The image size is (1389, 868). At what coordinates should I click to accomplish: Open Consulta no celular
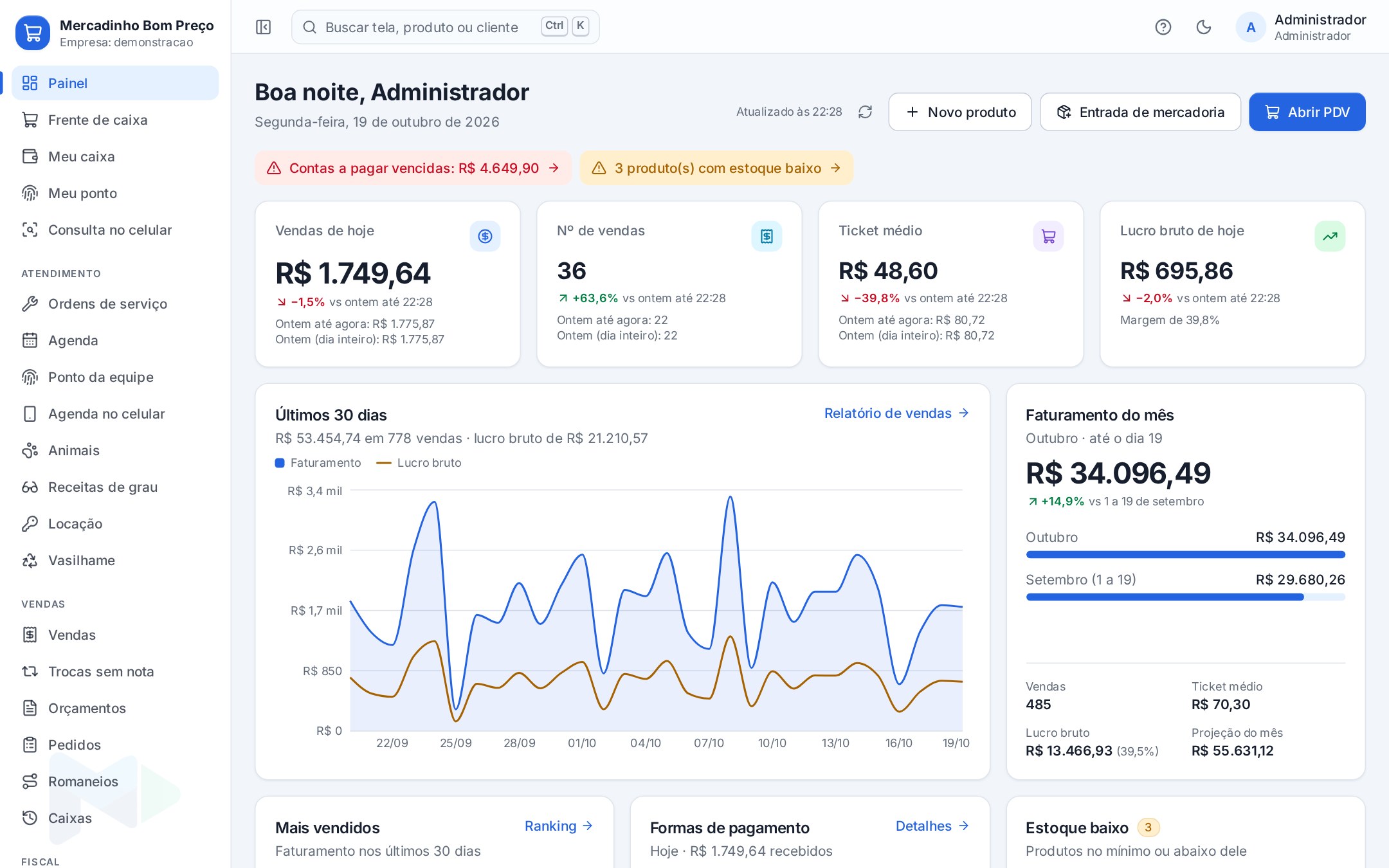(115, 230)
